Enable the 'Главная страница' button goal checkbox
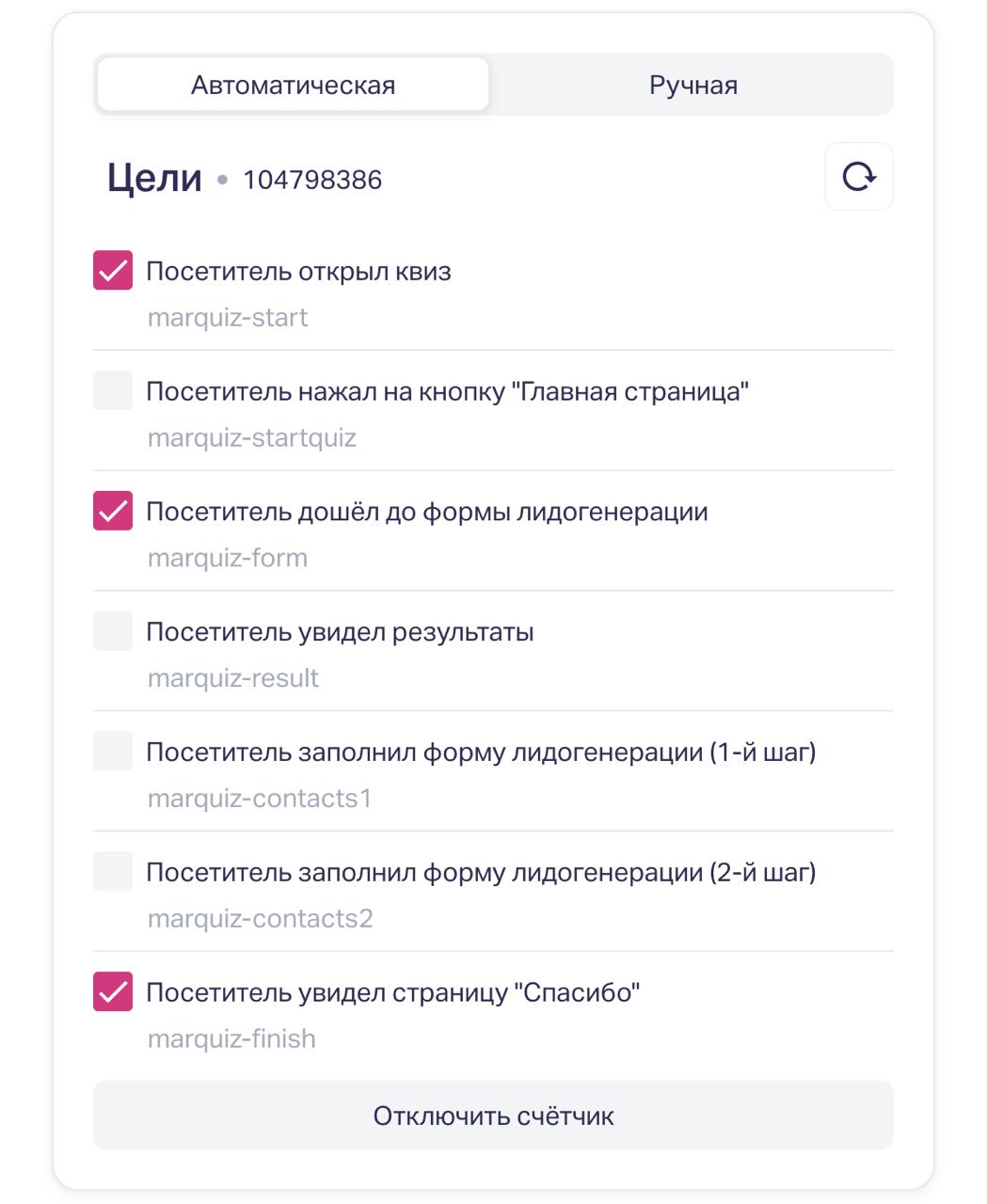The image size is (987, 1204). click(113, 391)
